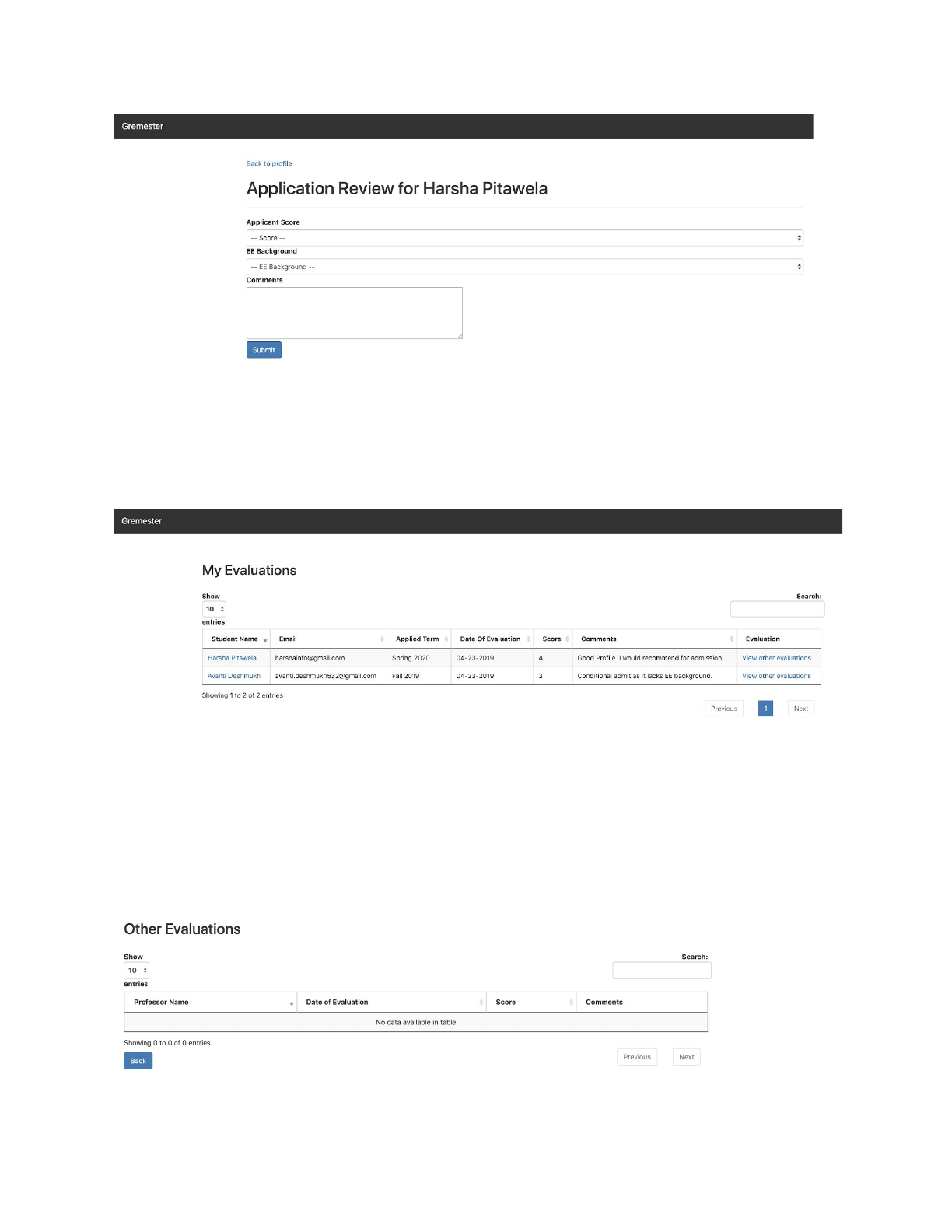Screen dimensions: 952x1232
Task: Click Gremester brand in review page navbar
Action: point(142,126)
